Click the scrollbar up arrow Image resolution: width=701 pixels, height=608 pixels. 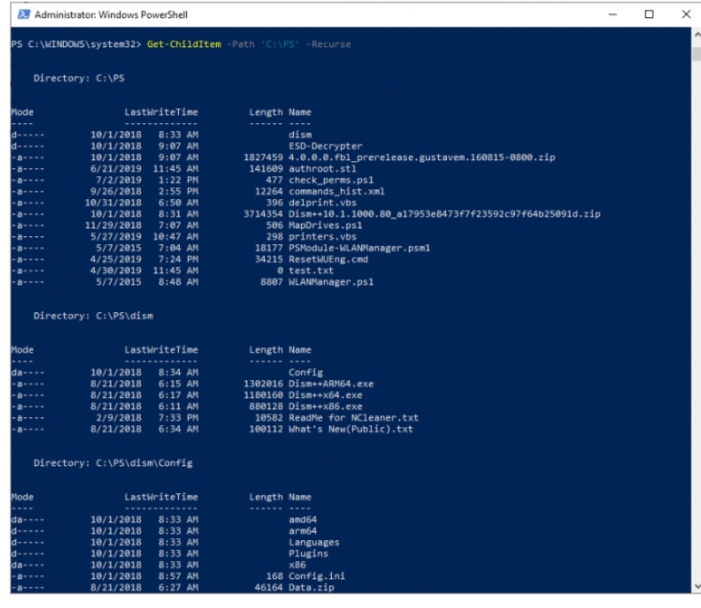point(697,34)
